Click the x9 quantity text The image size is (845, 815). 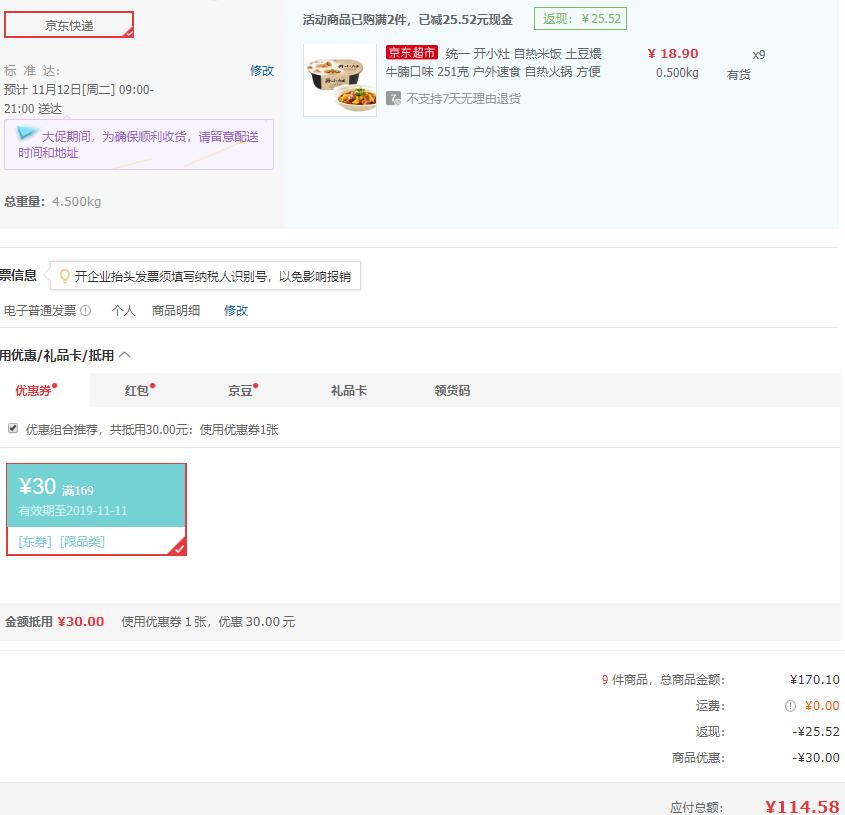759,54
